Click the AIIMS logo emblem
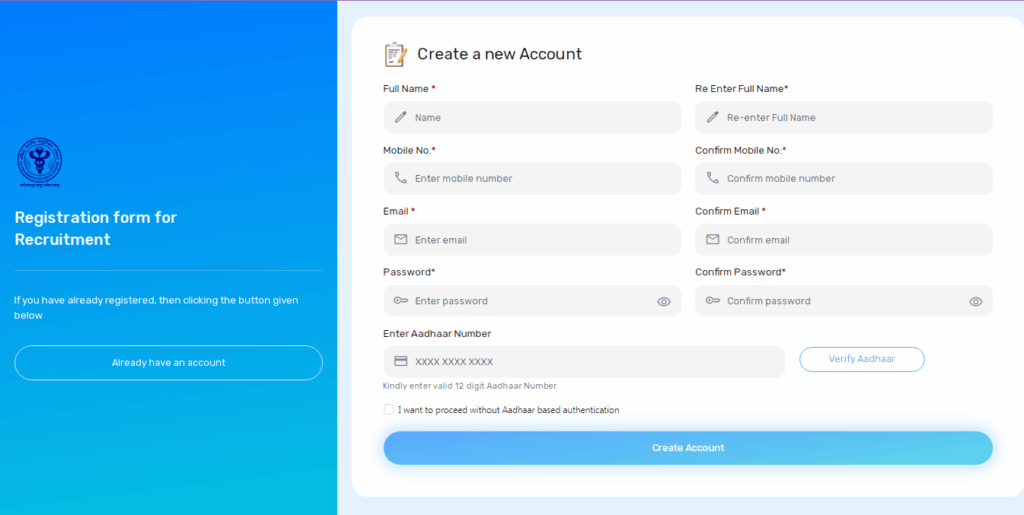The height and width of the screenshot is (515, 1024). (39, 163)
